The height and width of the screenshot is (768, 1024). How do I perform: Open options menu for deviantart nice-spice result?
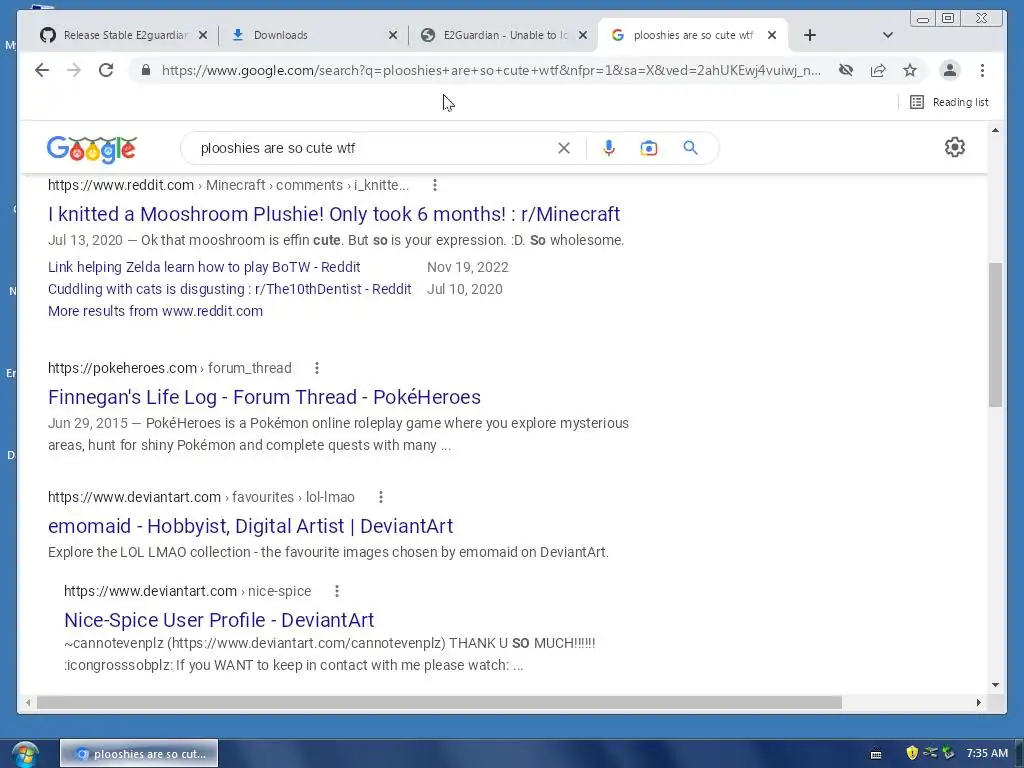pos(337,592)
